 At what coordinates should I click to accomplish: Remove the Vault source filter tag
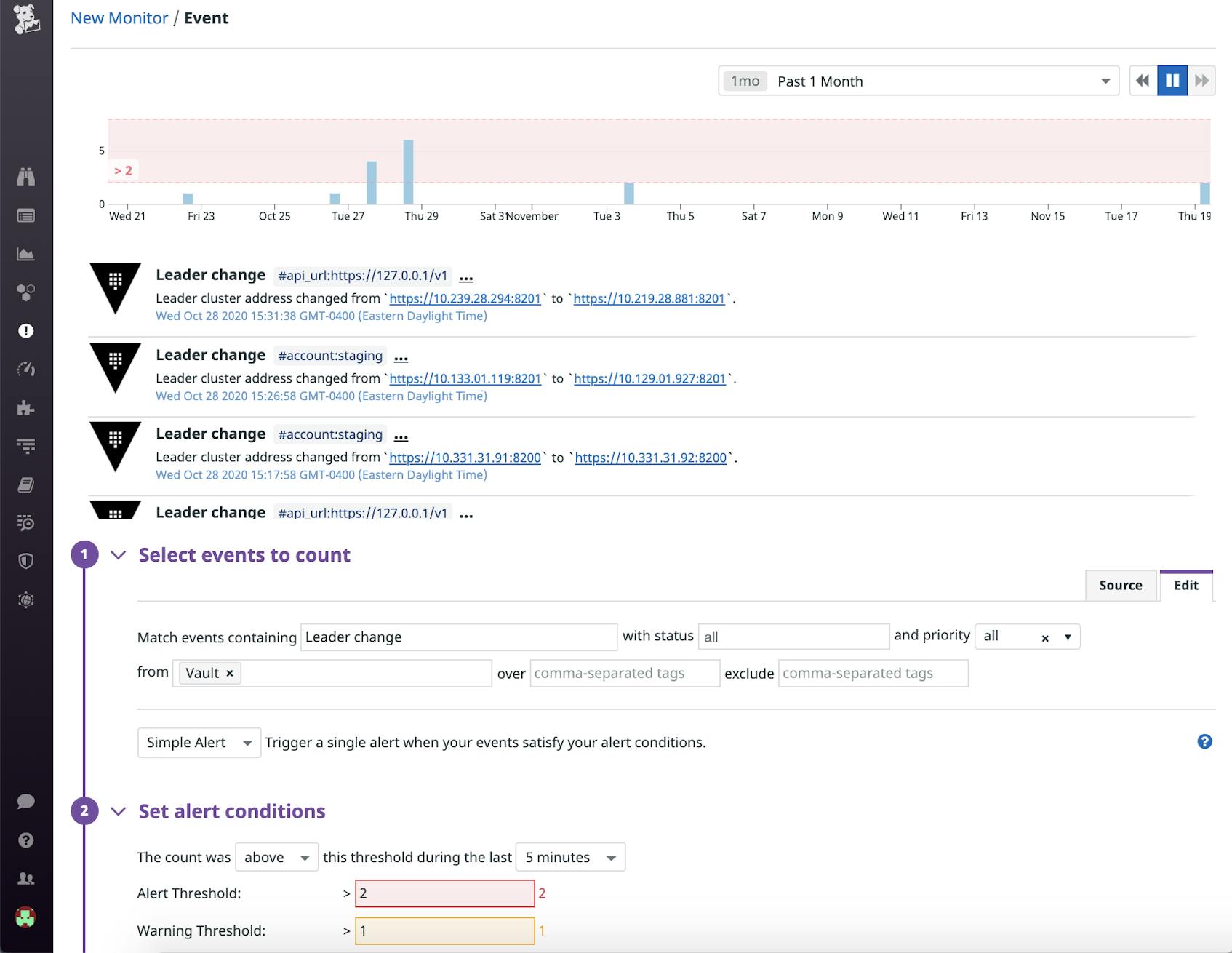pyautogui.click(x=229, y=673)
